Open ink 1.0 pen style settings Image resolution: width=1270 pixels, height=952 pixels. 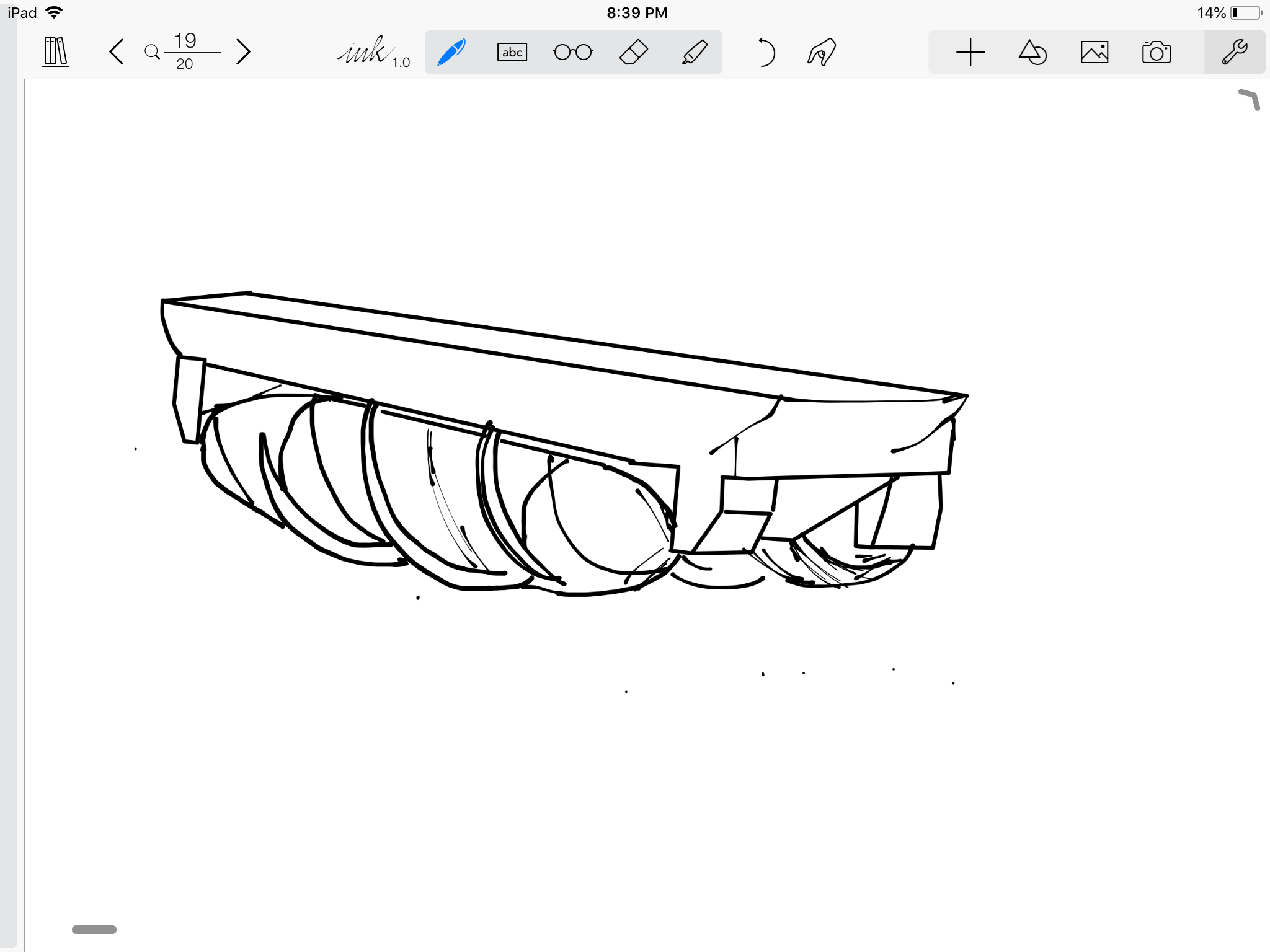(374, 52)
